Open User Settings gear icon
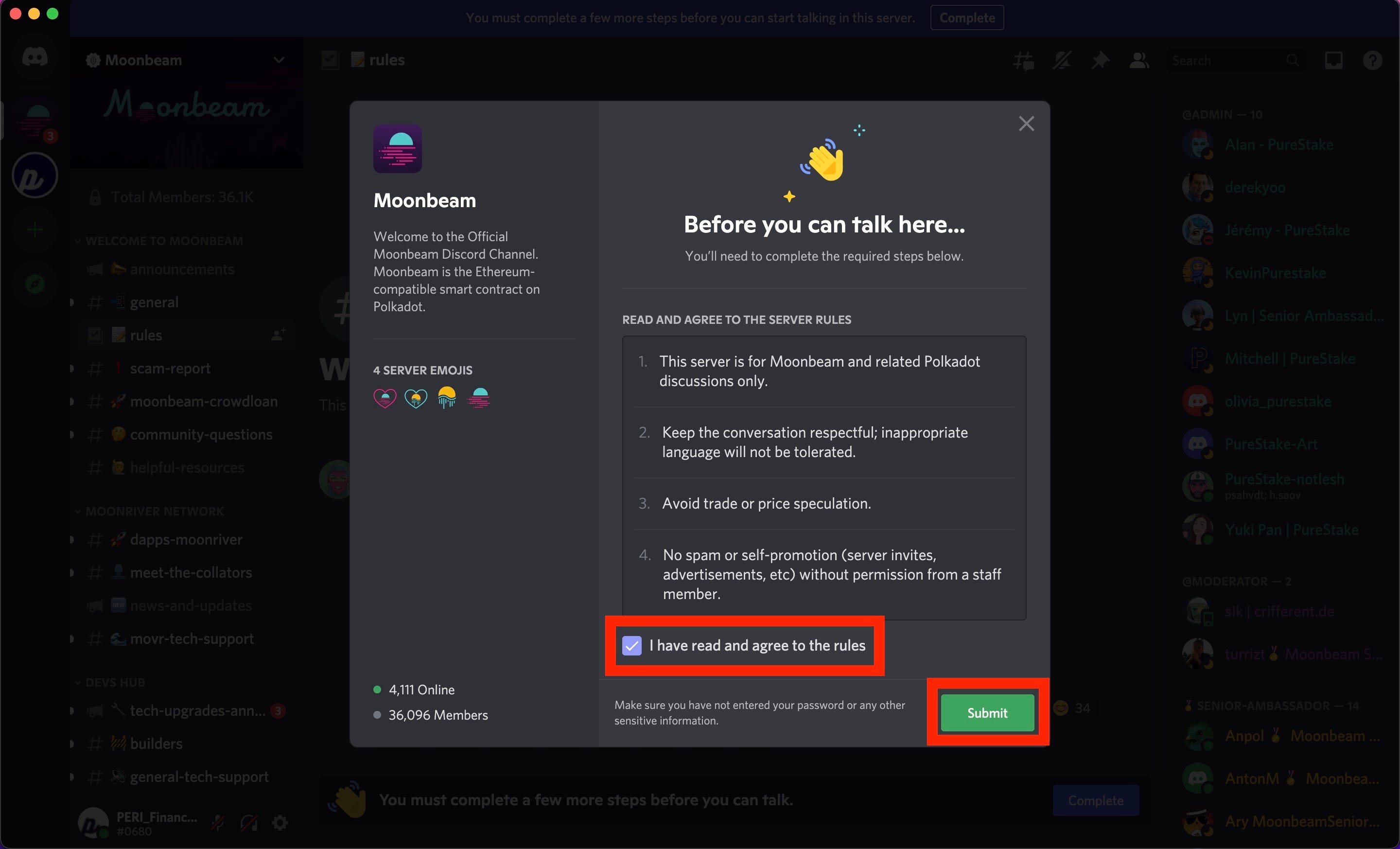The image size is (1400, 849). tap(280, 822)
